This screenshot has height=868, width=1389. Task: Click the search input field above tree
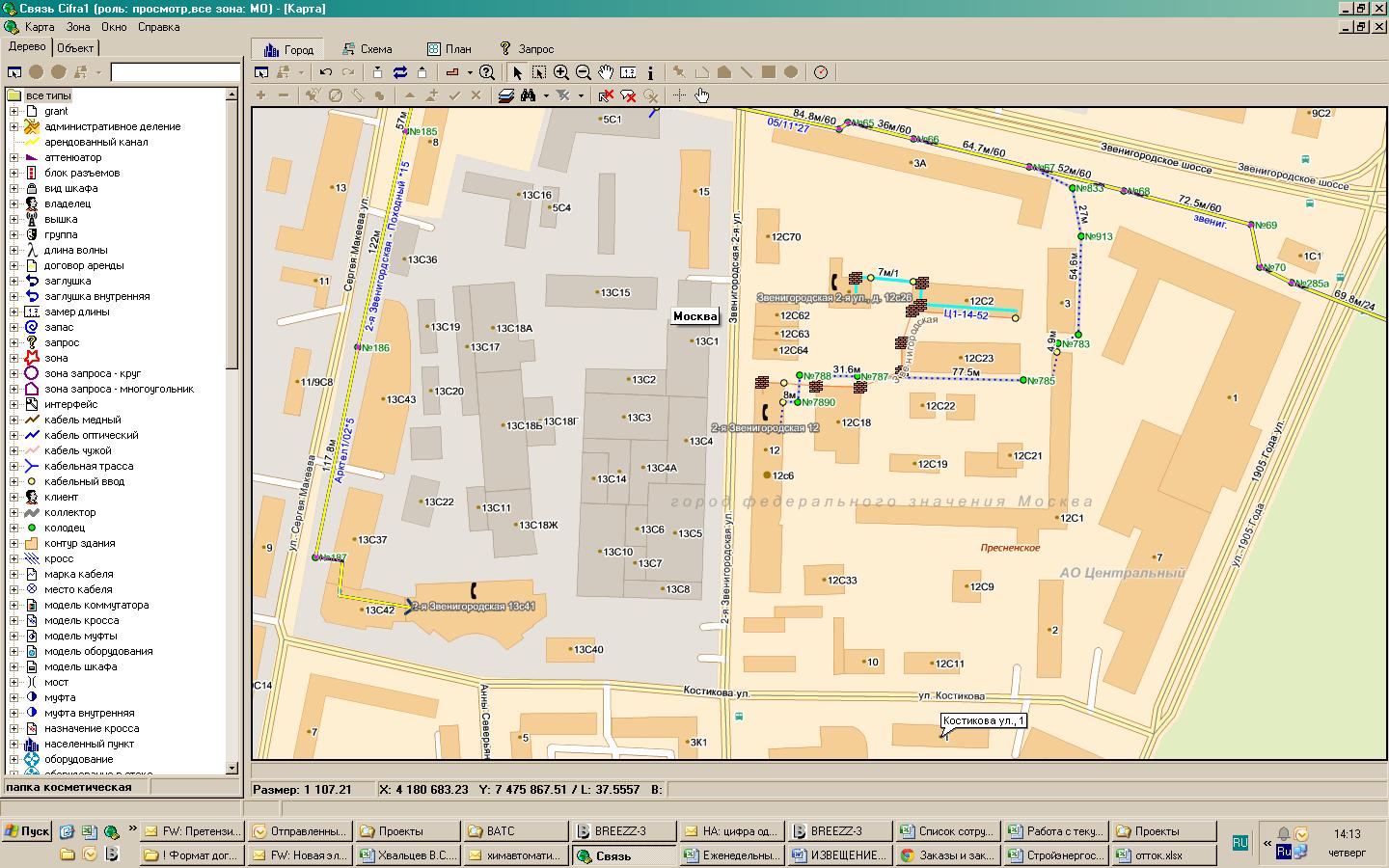point(175,72)
